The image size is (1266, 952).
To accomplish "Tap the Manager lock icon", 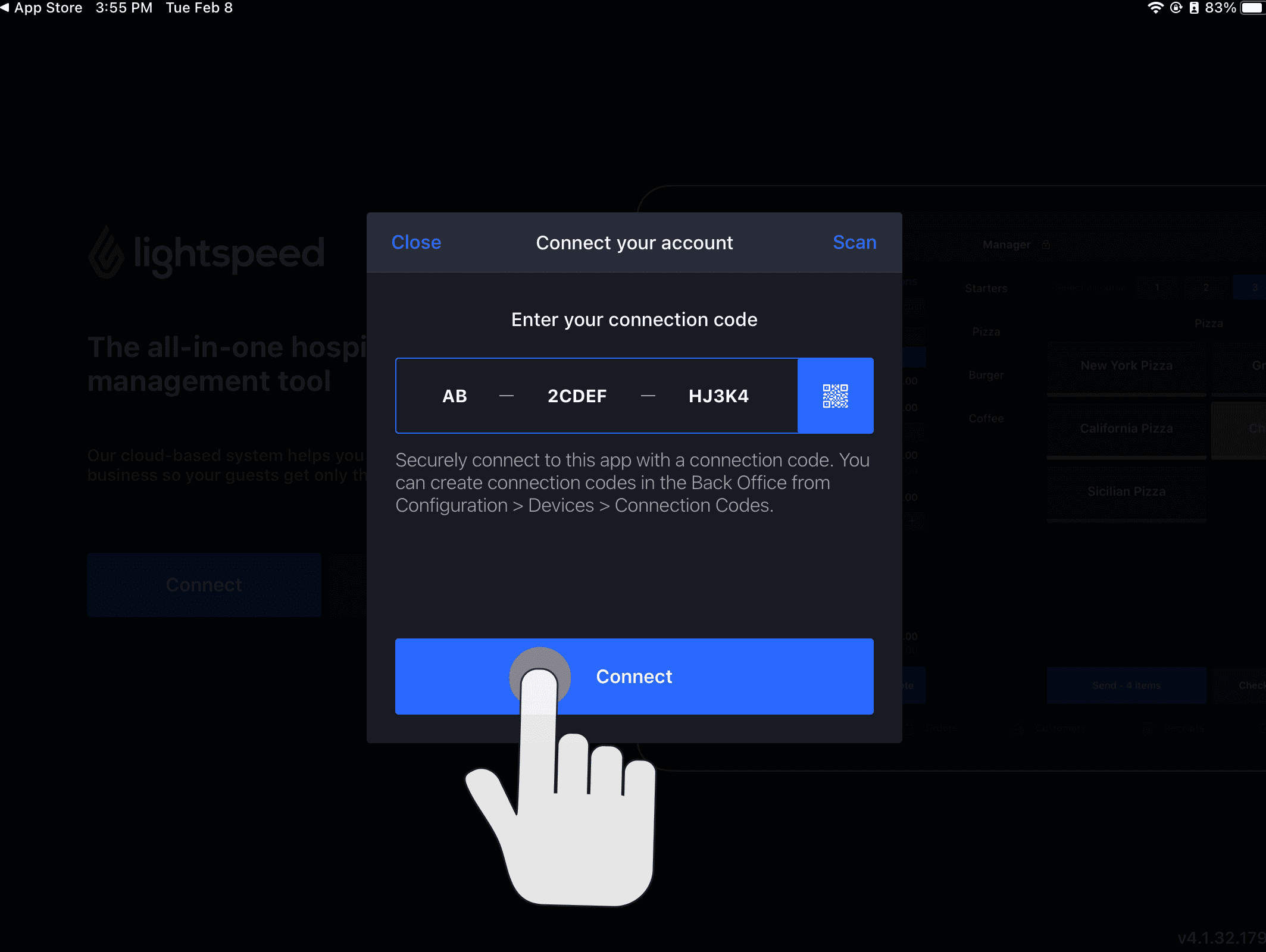I will (1046, 245).
